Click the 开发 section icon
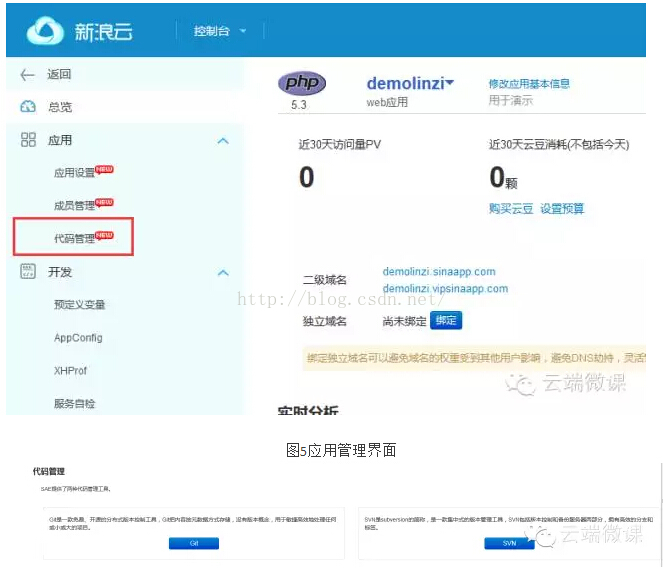 click(28, 271)
